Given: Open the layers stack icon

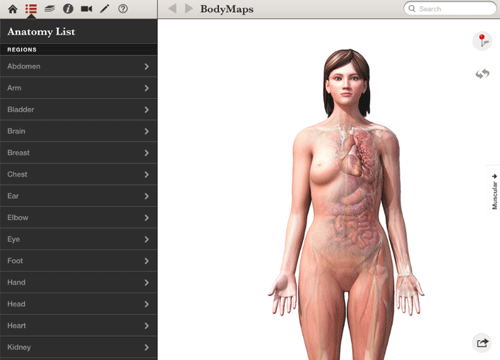Looking at the screenshot, I should point(50,9).
